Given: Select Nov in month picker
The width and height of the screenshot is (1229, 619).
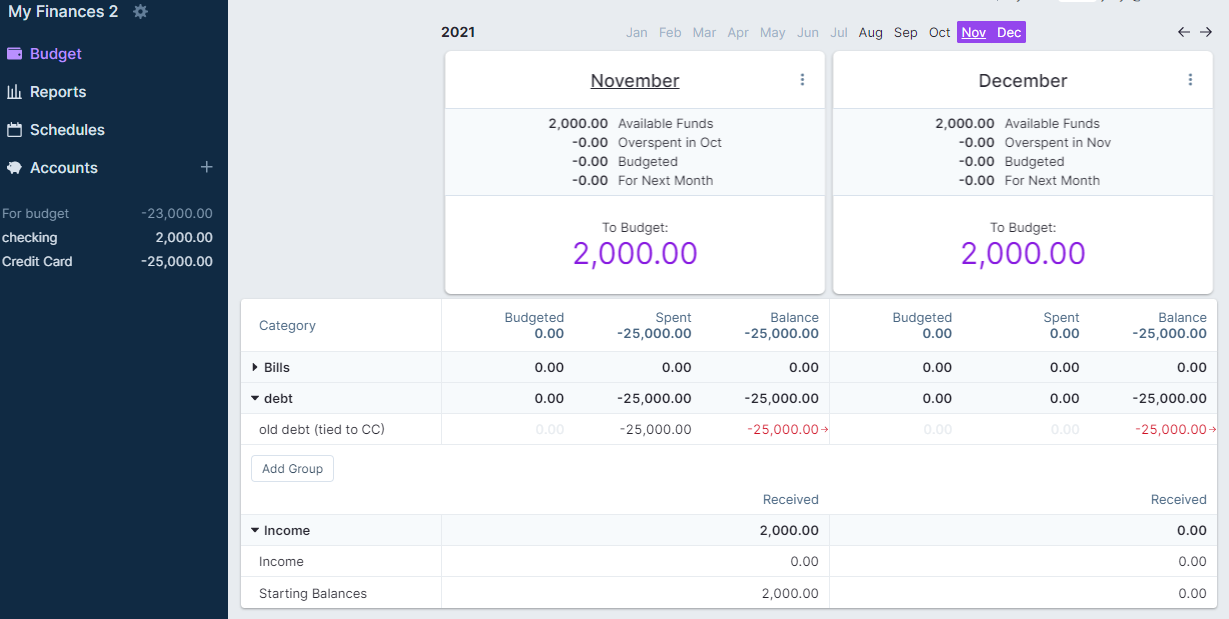Looking at the screenshot, I should pos(974,33).
